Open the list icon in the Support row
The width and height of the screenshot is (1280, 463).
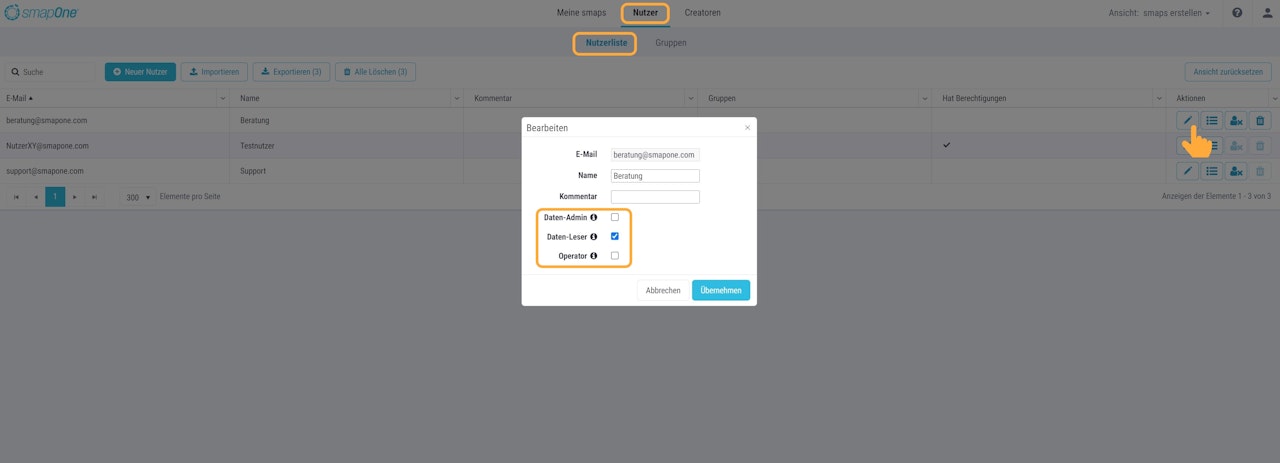click(x=1211, y=171)
